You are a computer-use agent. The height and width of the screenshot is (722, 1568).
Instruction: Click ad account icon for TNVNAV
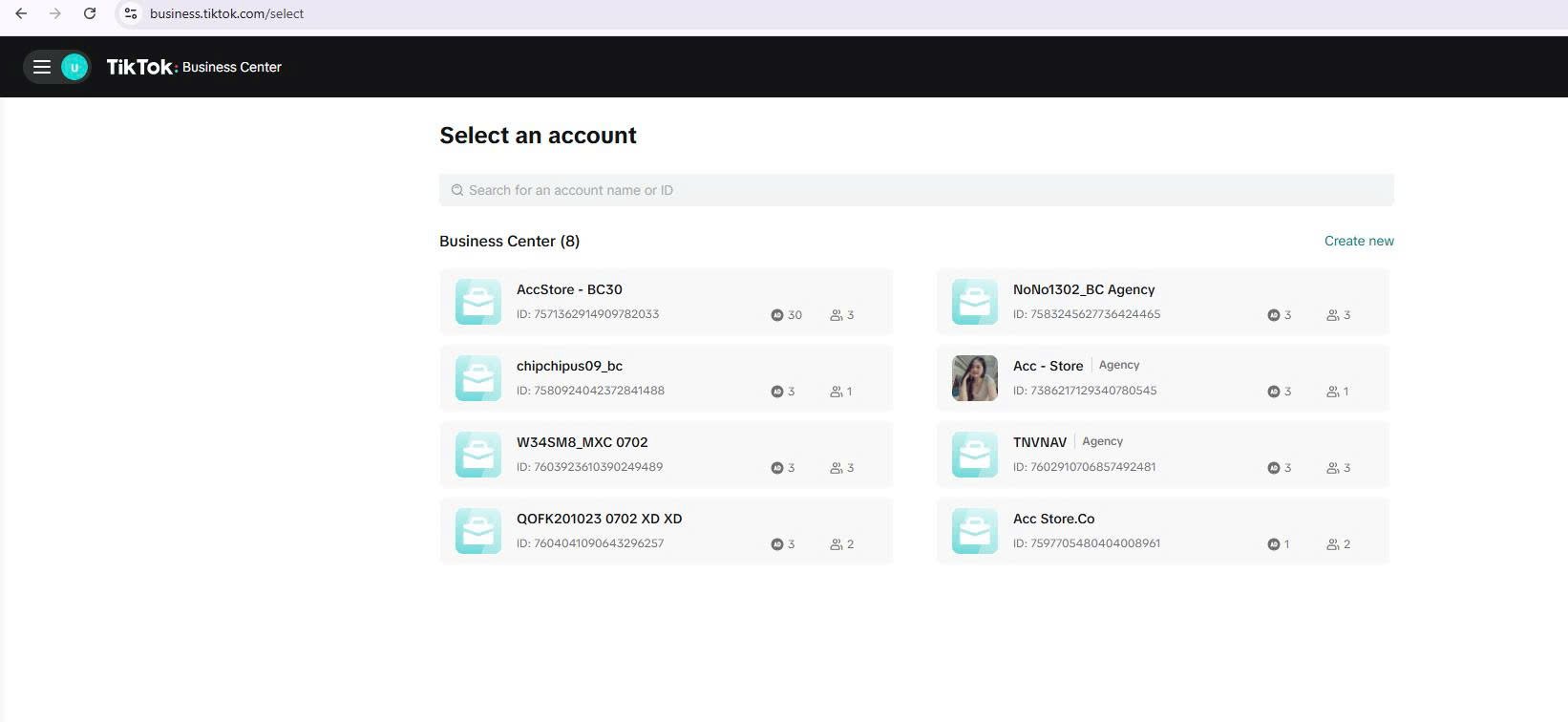coord(1274,468)
